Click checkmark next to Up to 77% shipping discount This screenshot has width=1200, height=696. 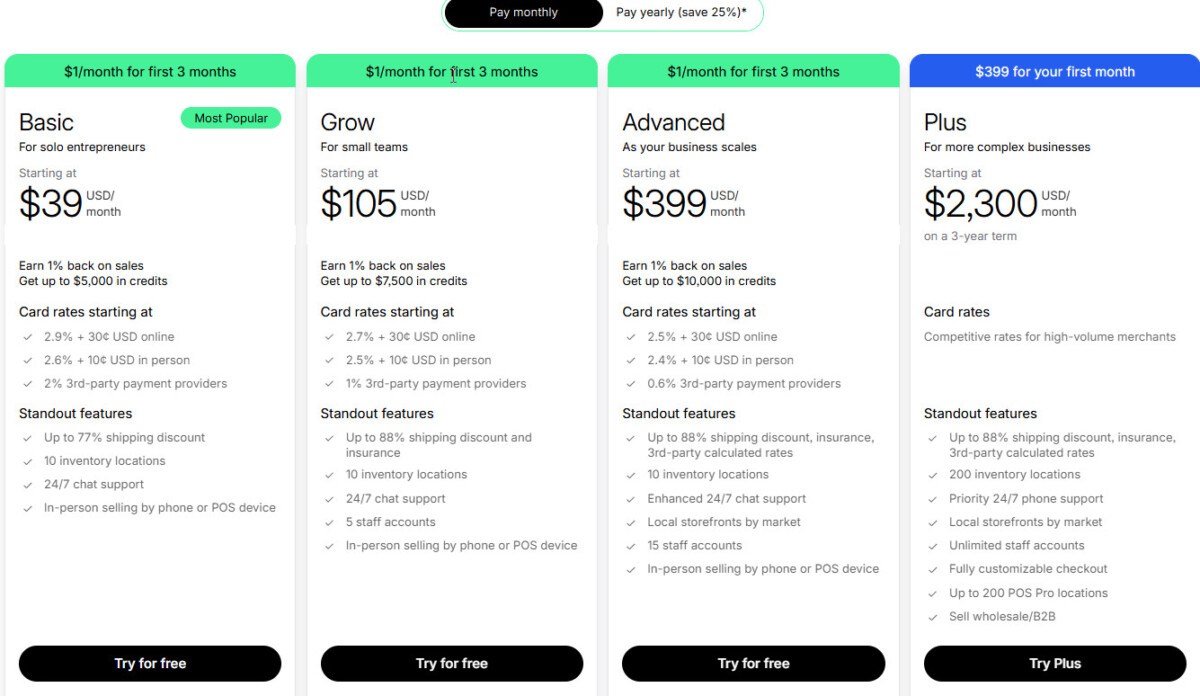pyautogui.click(x=26, y=438)
